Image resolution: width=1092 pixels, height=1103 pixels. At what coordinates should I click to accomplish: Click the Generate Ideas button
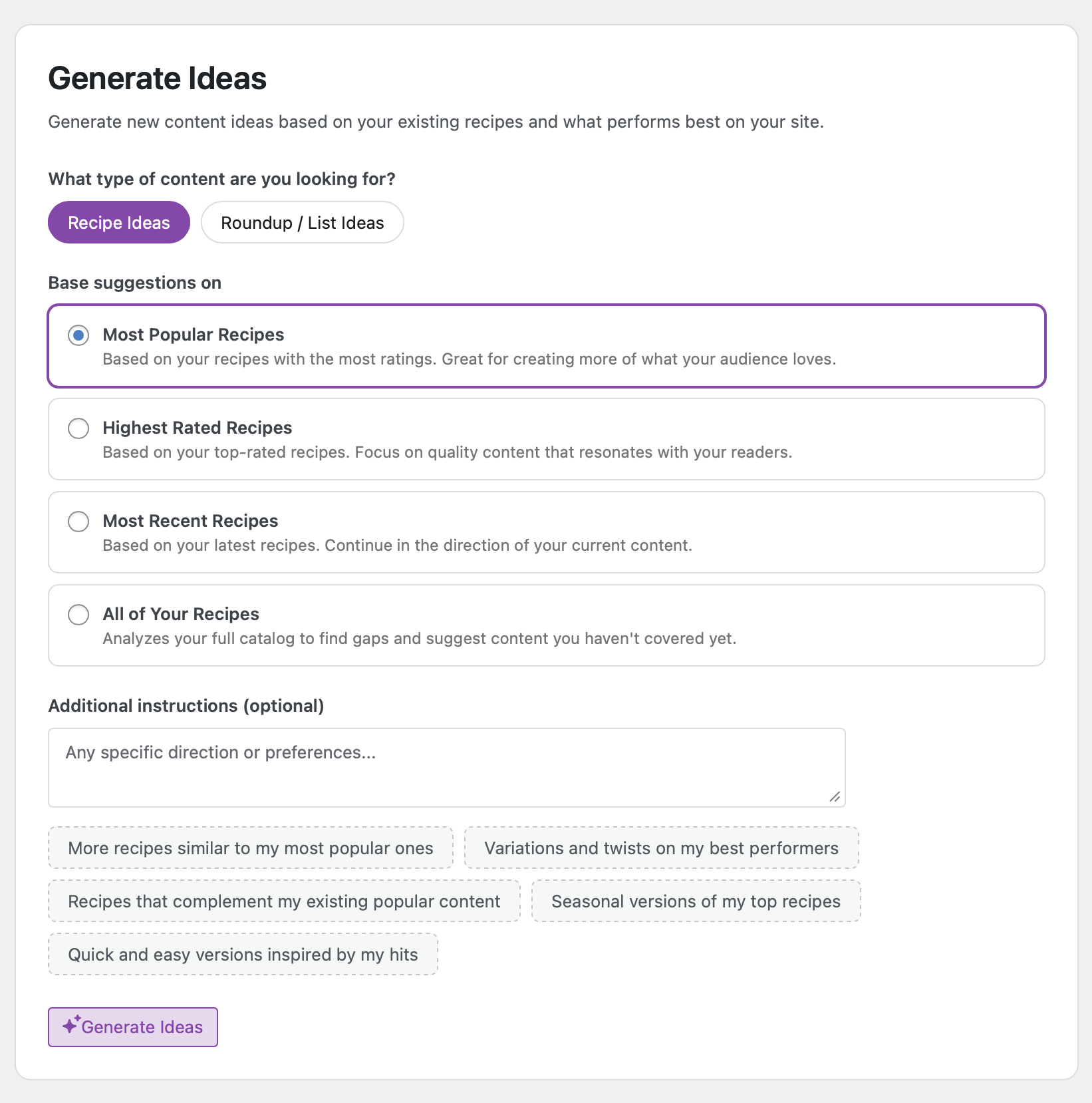click(133, 1027)
